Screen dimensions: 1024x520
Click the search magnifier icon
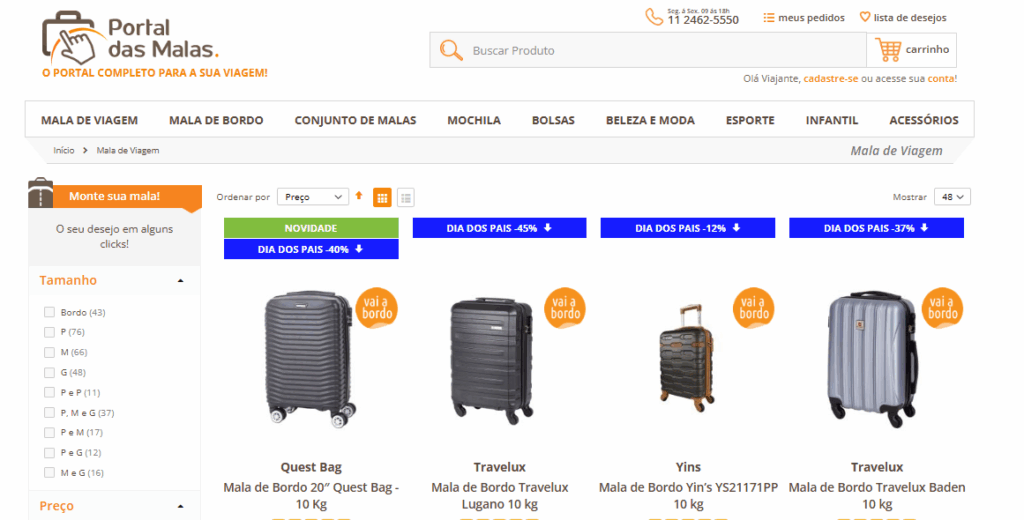click(x=451, y=50)
